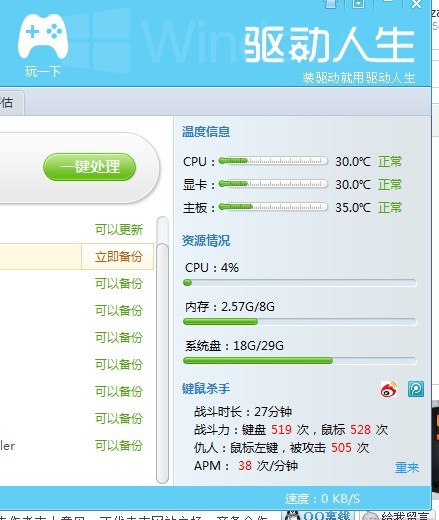Screen dimensions: 439x520
Task: Open the title bar dropdown menu icon
Action: (x=359, y=4)
